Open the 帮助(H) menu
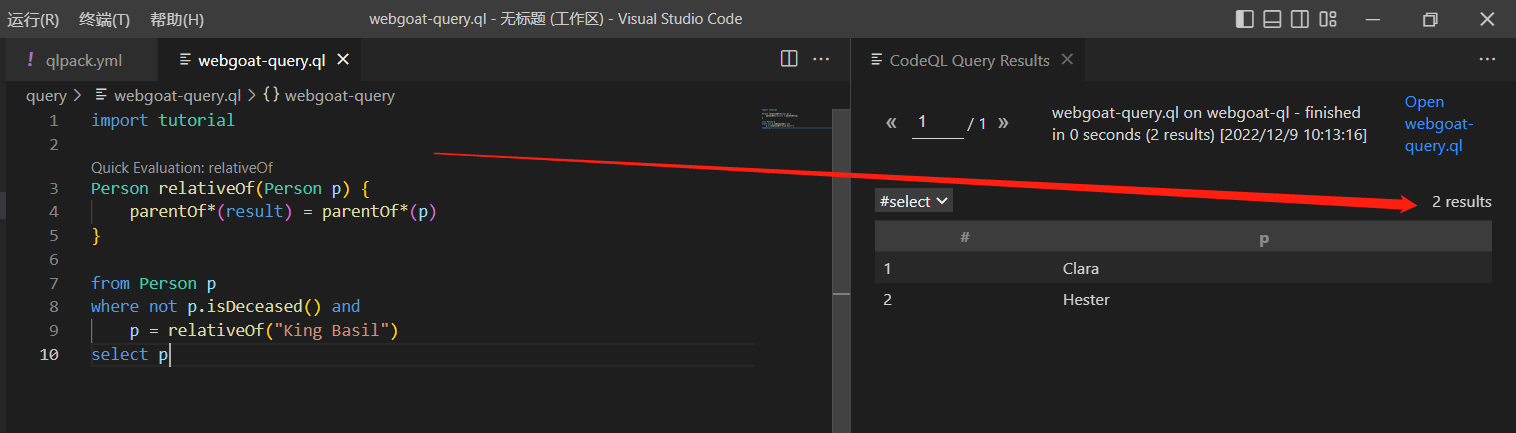1516x433 pixels. coord(177,19)
